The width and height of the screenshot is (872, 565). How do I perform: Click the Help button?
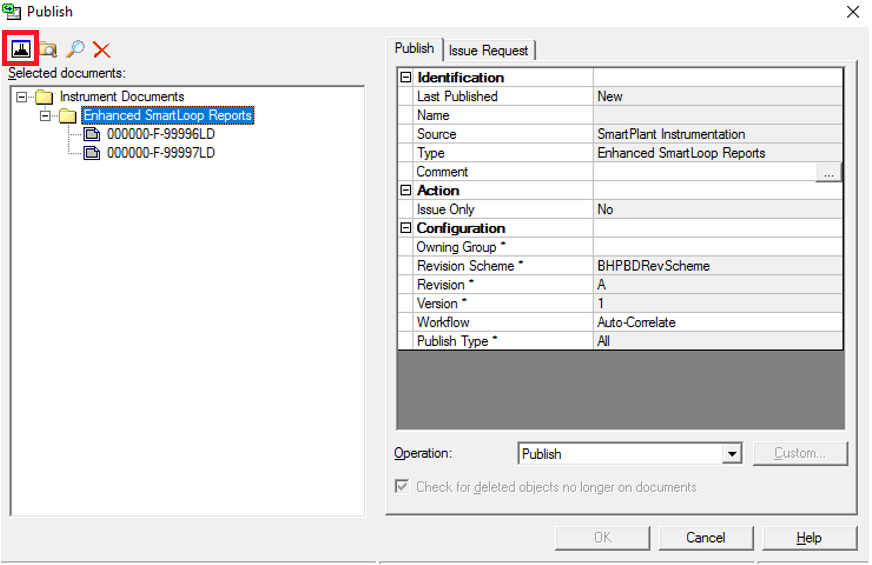tap(808, 538)
